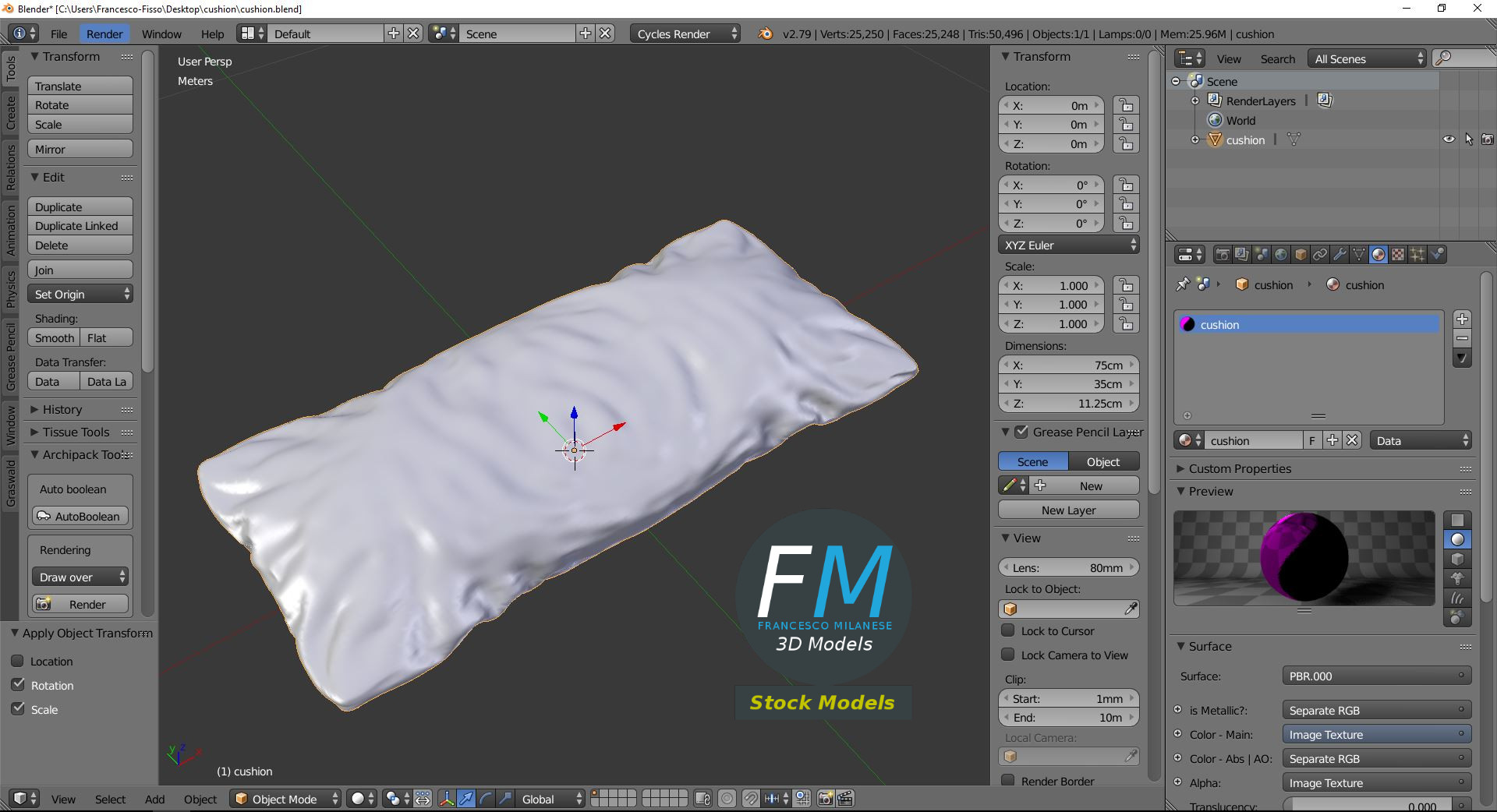Unlink the cushion material with X icon
The height and width of the screenshot is (812, 1497).
(x=1352, y=440)
